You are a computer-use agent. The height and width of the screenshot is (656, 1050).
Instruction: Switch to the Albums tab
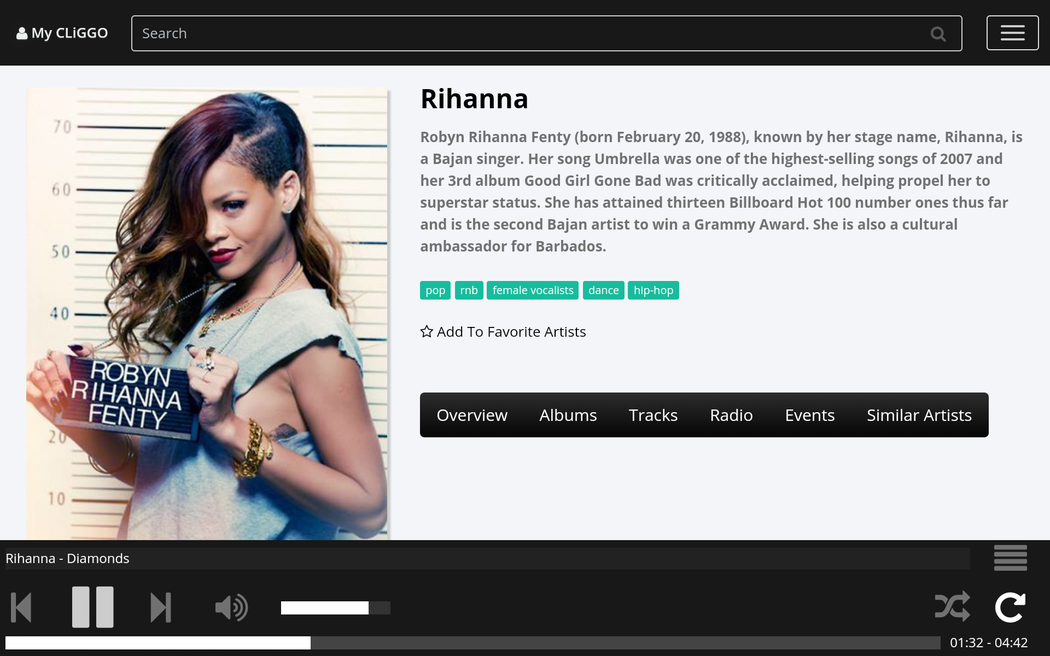(x=568, y=415)
